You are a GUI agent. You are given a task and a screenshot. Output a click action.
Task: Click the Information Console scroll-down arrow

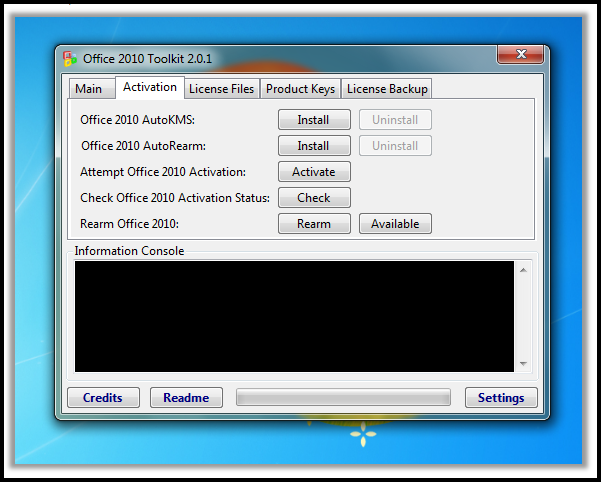coord(523,364)
